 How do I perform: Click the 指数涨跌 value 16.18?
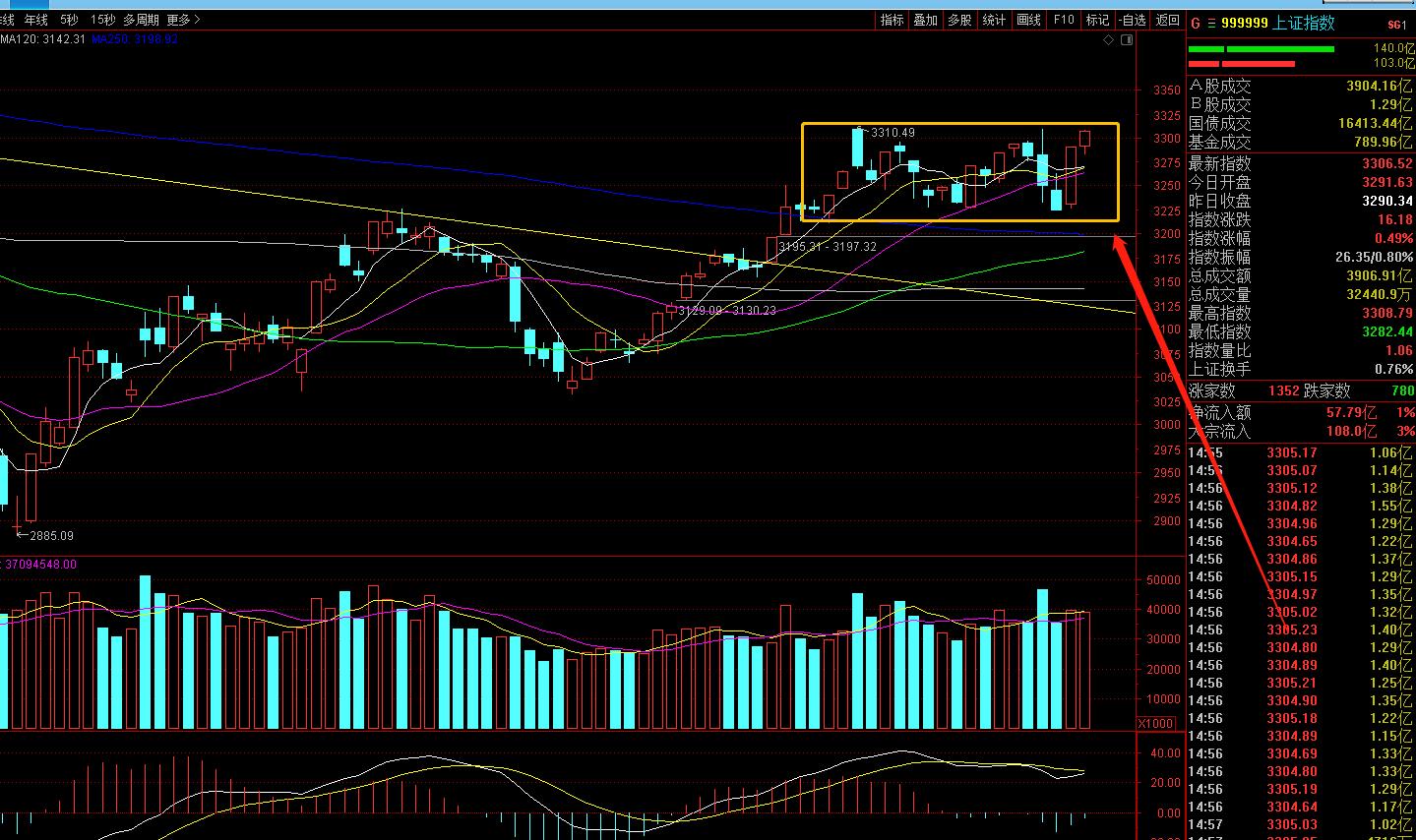1395,220
